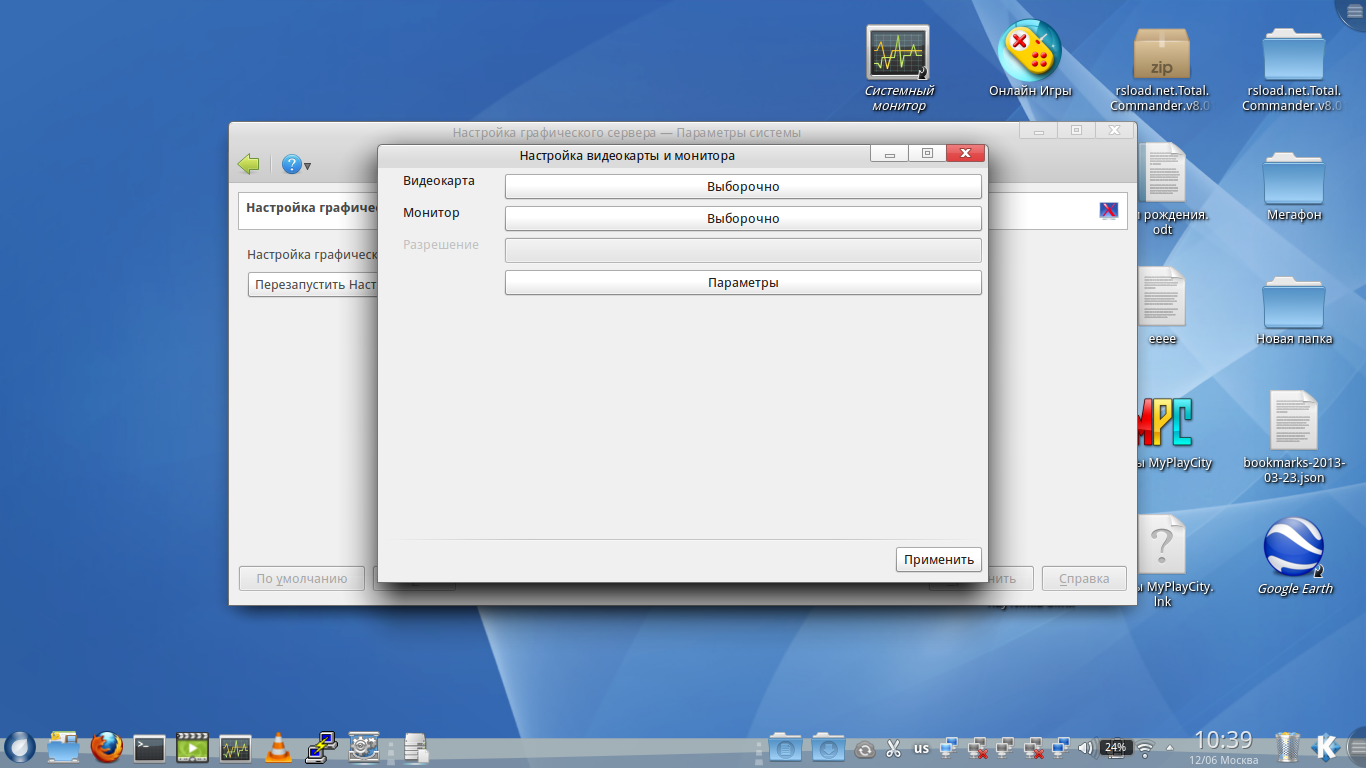1366x768 pixels.
Task: Click the green back arrow in System Settings
Action: pyautogui.click(x=249, y=165)
